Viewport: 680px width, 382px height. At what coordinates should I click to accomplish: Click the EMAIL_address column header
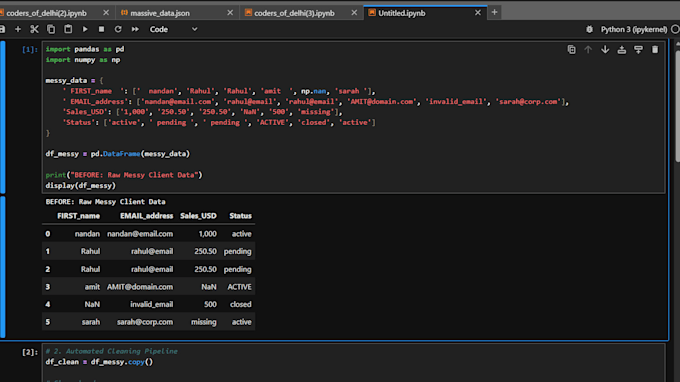tap(147, 216)
